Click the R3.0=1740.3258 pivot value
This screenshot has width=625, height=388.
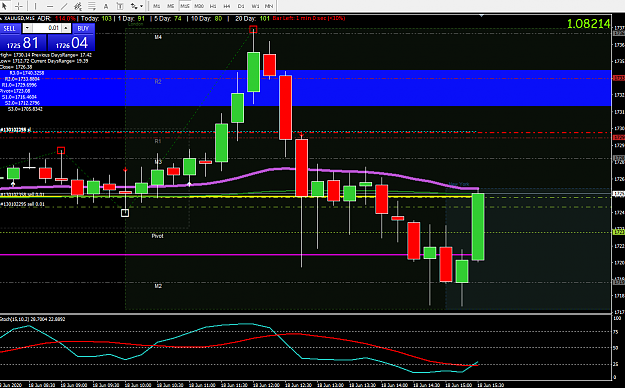click(27, 73)
